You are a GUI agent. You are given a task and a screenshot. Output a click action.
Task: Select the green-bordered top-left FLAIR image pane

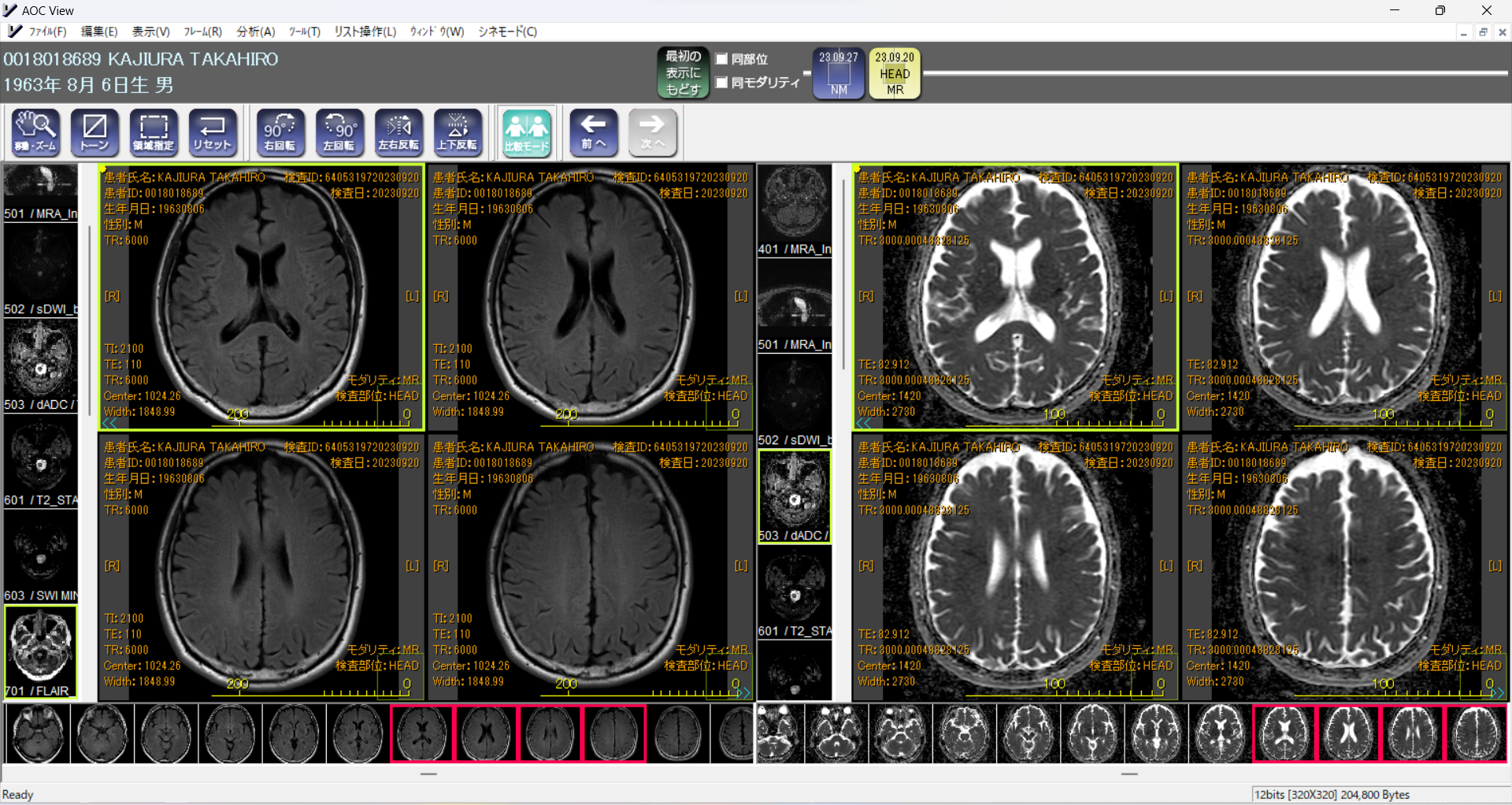click(261, 297)
